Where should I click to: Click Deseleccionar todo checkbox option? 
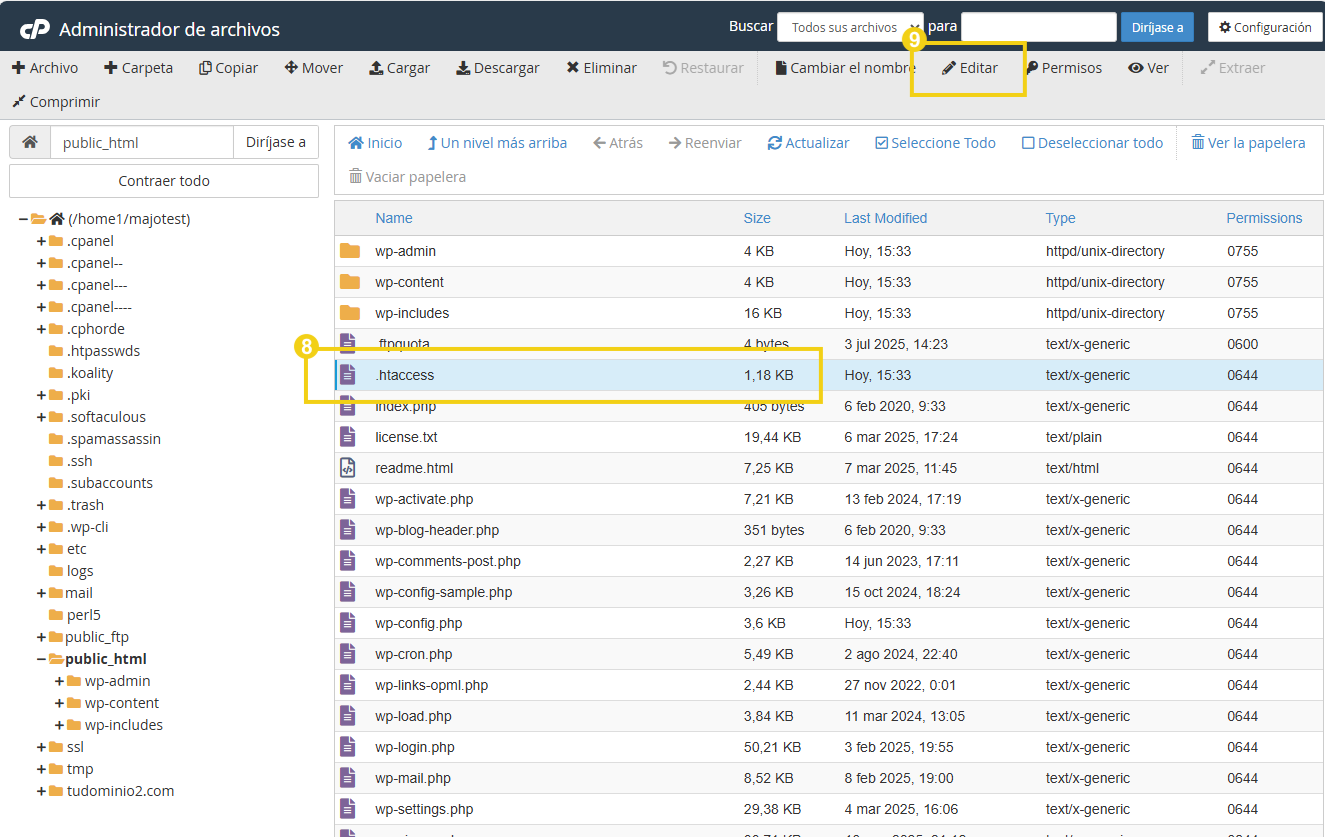tap(1092, 143)
